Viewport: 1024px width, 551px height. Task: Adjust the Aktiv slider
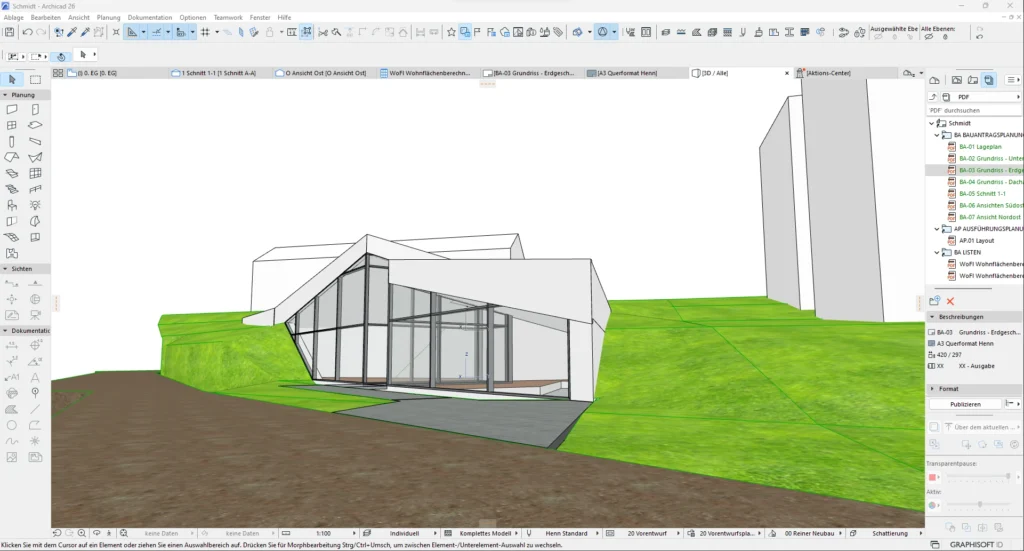(x=980, y=505)
